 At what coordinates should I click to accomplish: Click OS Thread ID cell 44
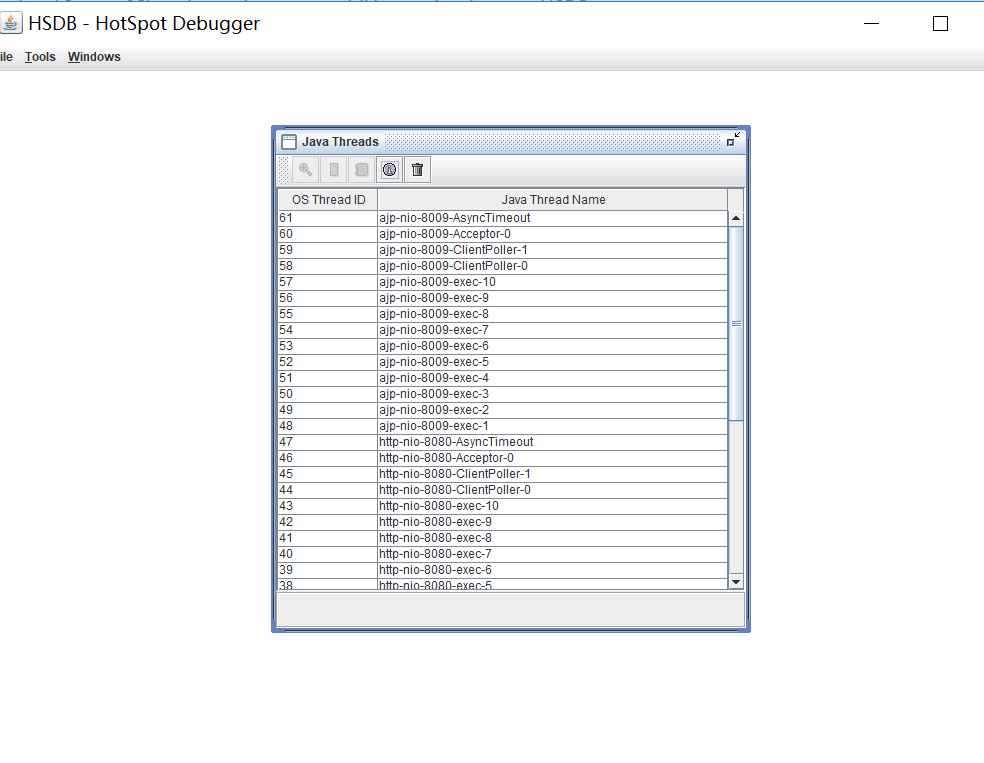(x=328, y=490)
